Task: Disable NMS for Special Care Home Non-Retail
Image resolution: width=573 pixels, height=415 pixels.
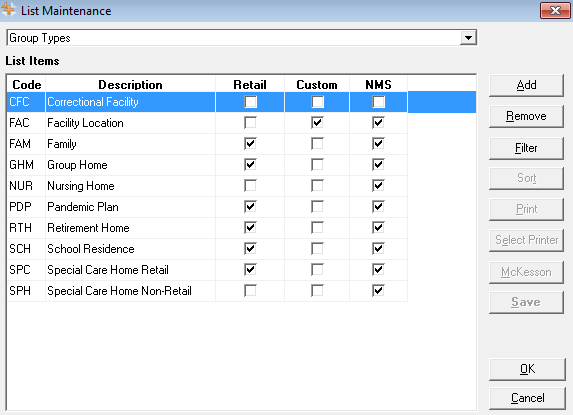Action: (x=378, y=290)
